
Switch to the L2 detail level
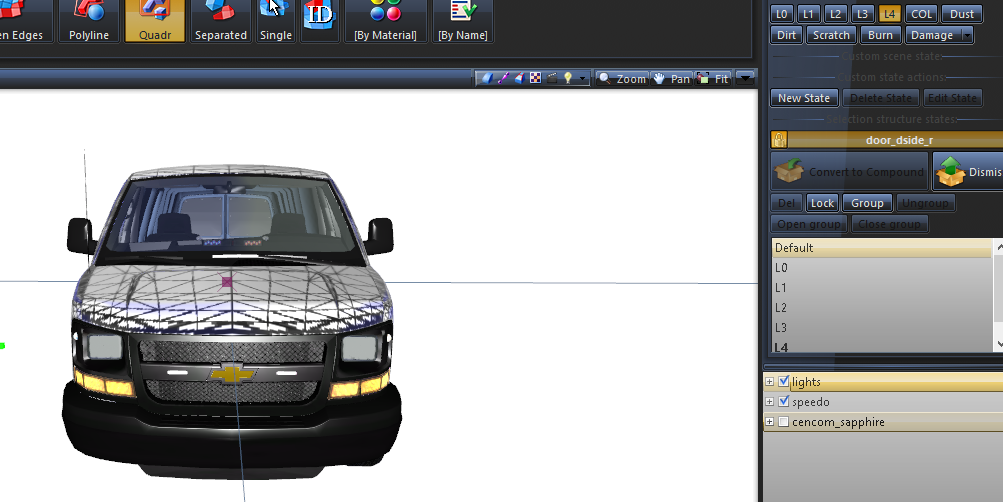pos(835,14)
